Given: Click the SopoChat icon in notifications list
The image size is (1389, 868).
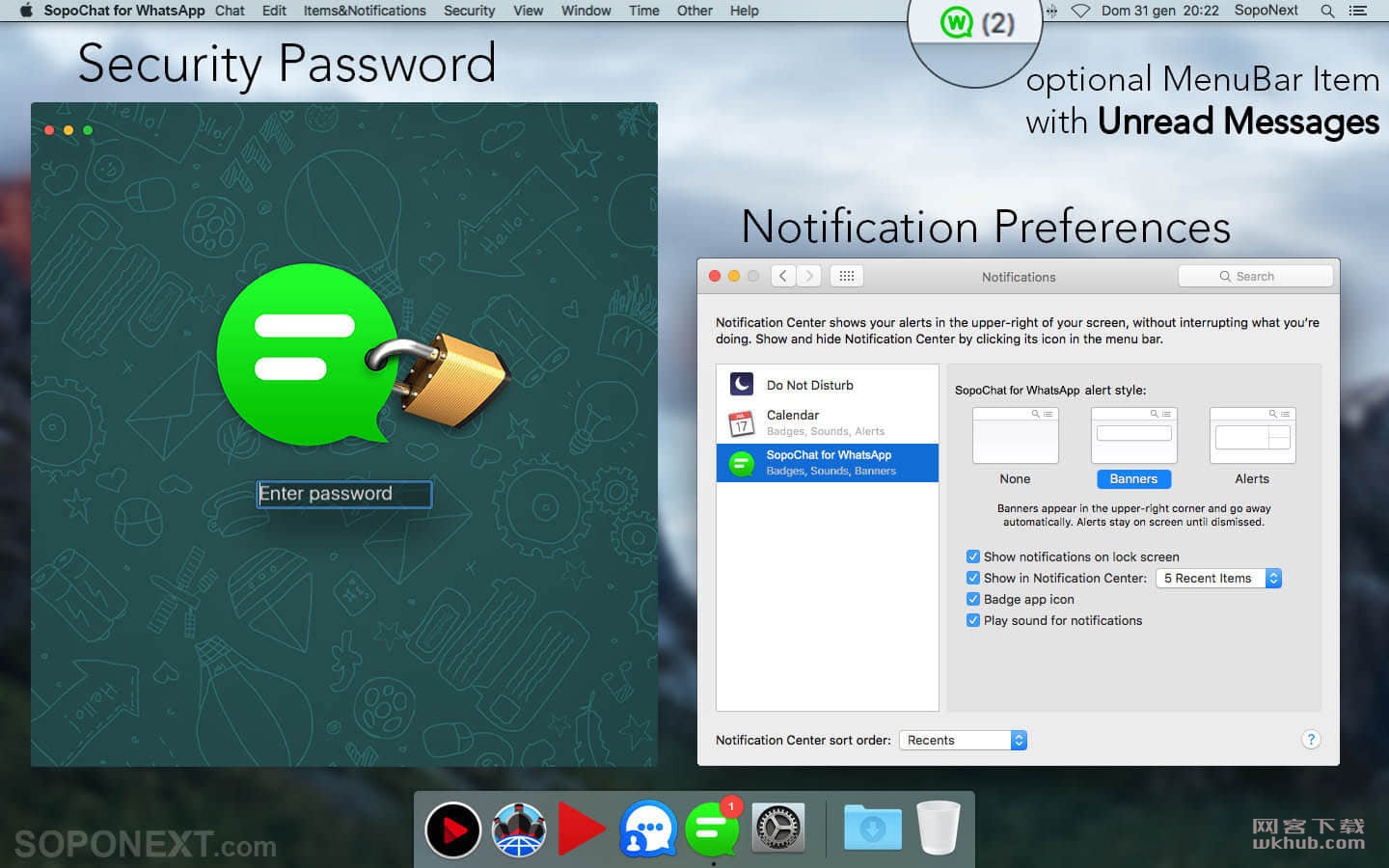Looking at the screenshot, I should (x=741, y=464).
